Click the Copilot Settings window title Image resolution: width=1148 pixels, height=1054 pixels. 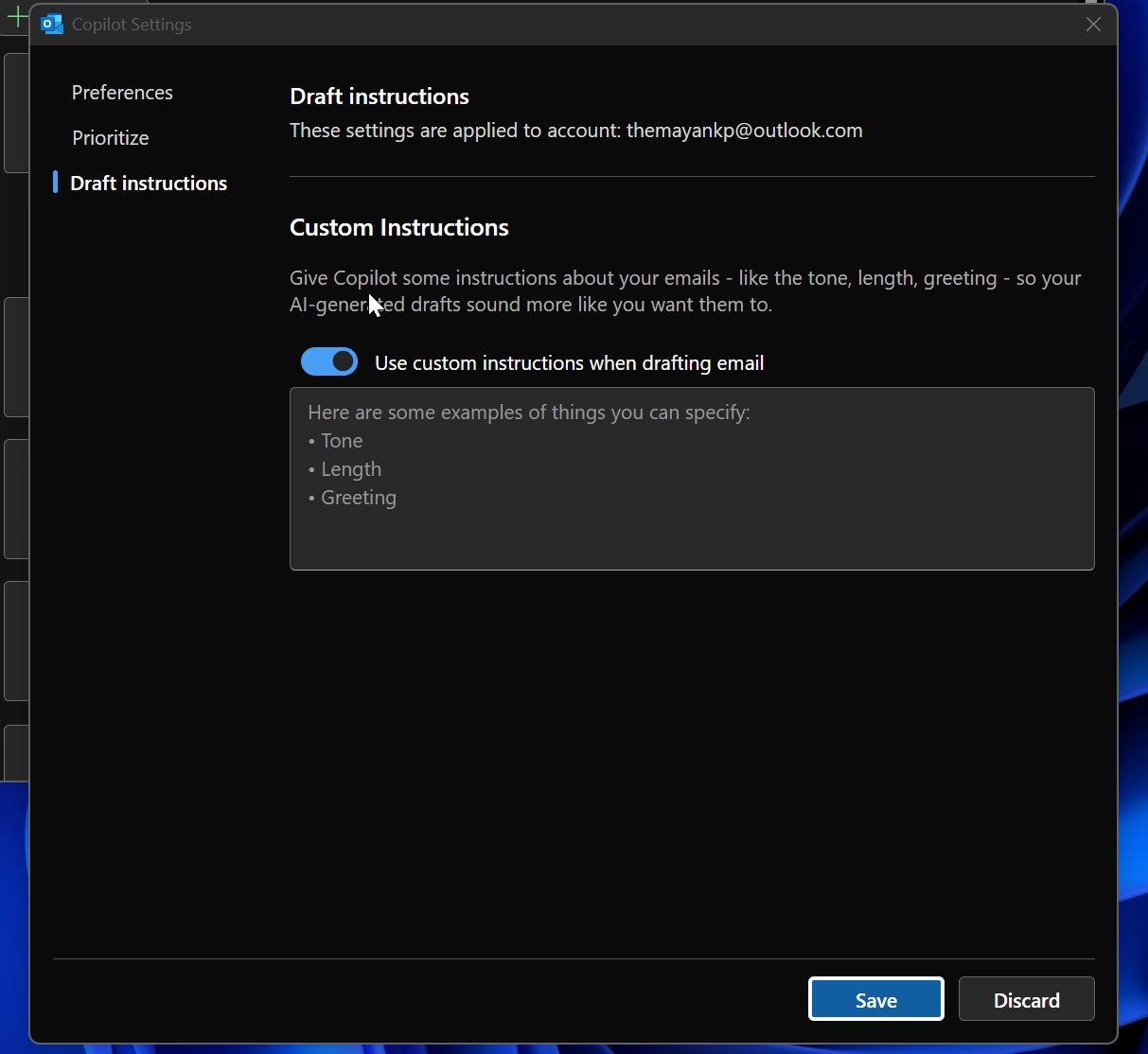(x=132, y=25)
